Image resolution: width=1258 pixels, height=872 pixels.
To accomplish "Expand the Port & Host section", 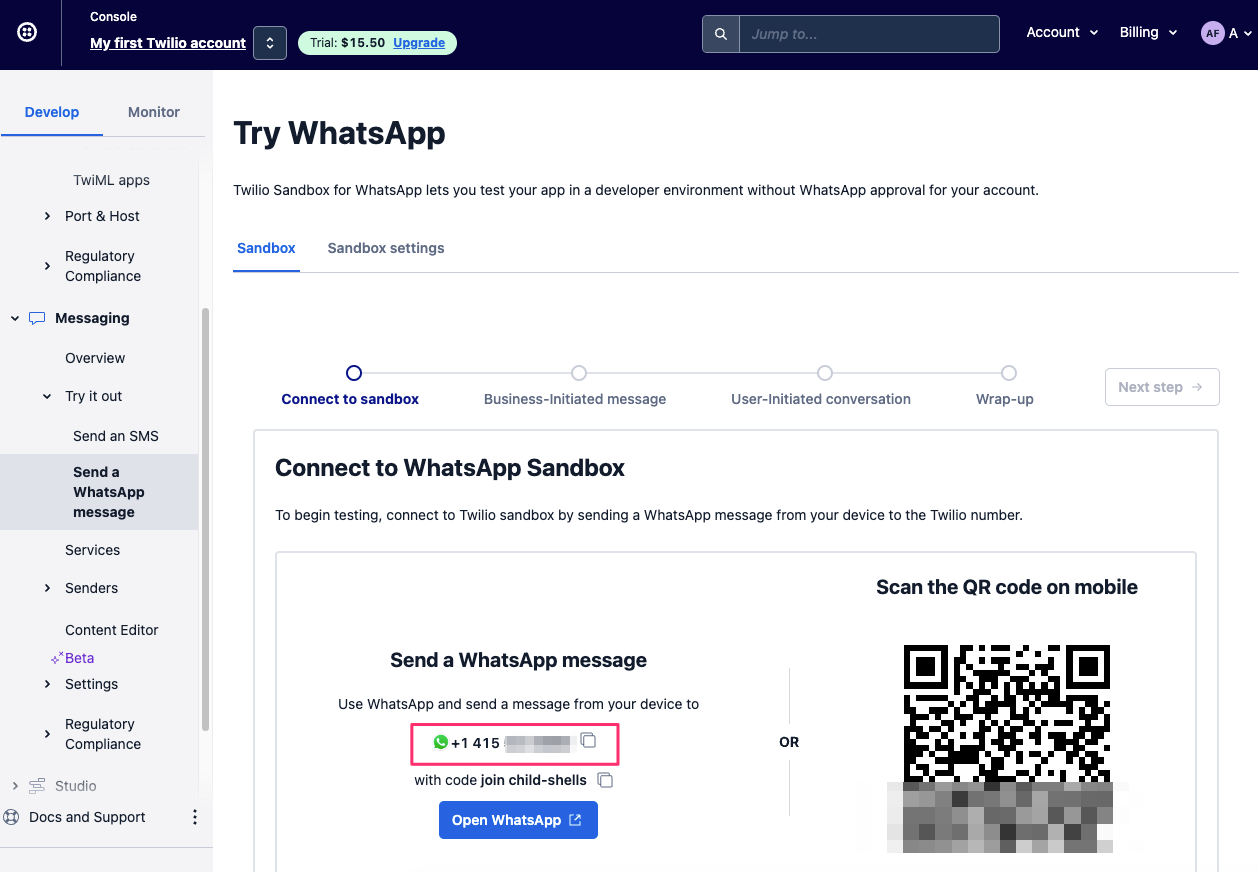I will [47, 216].
